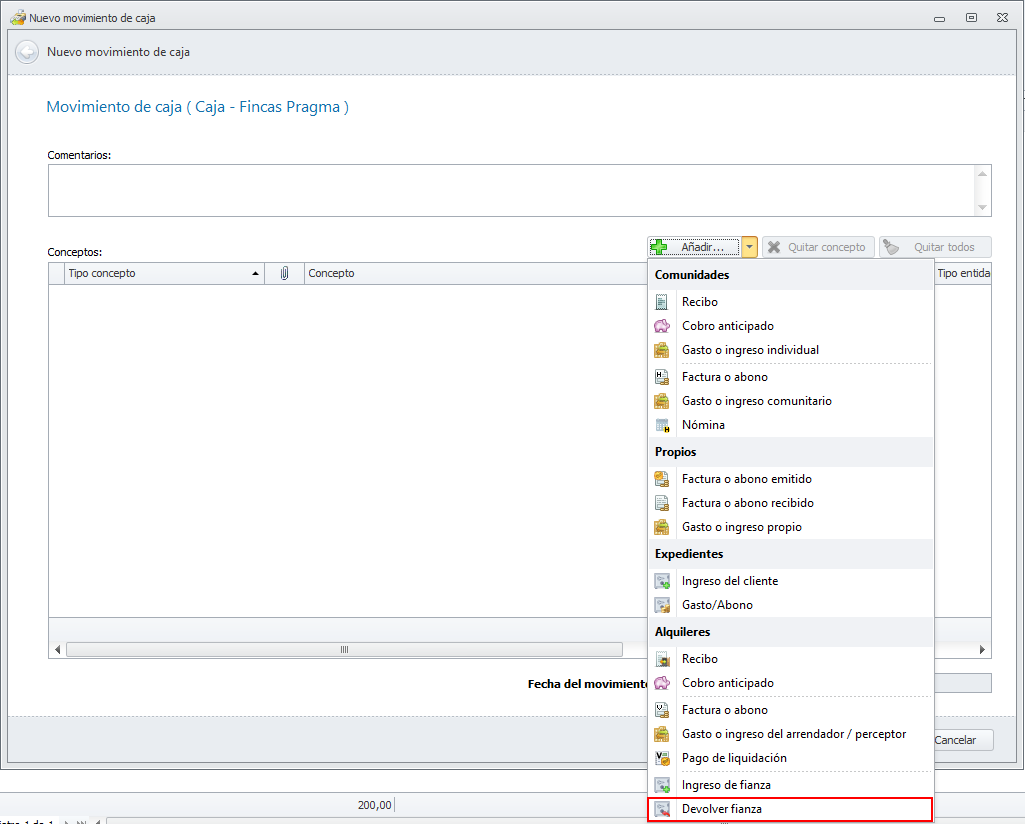Click the Comunidades section header
Screen dimensions: 1025x824
coord(790,275)
